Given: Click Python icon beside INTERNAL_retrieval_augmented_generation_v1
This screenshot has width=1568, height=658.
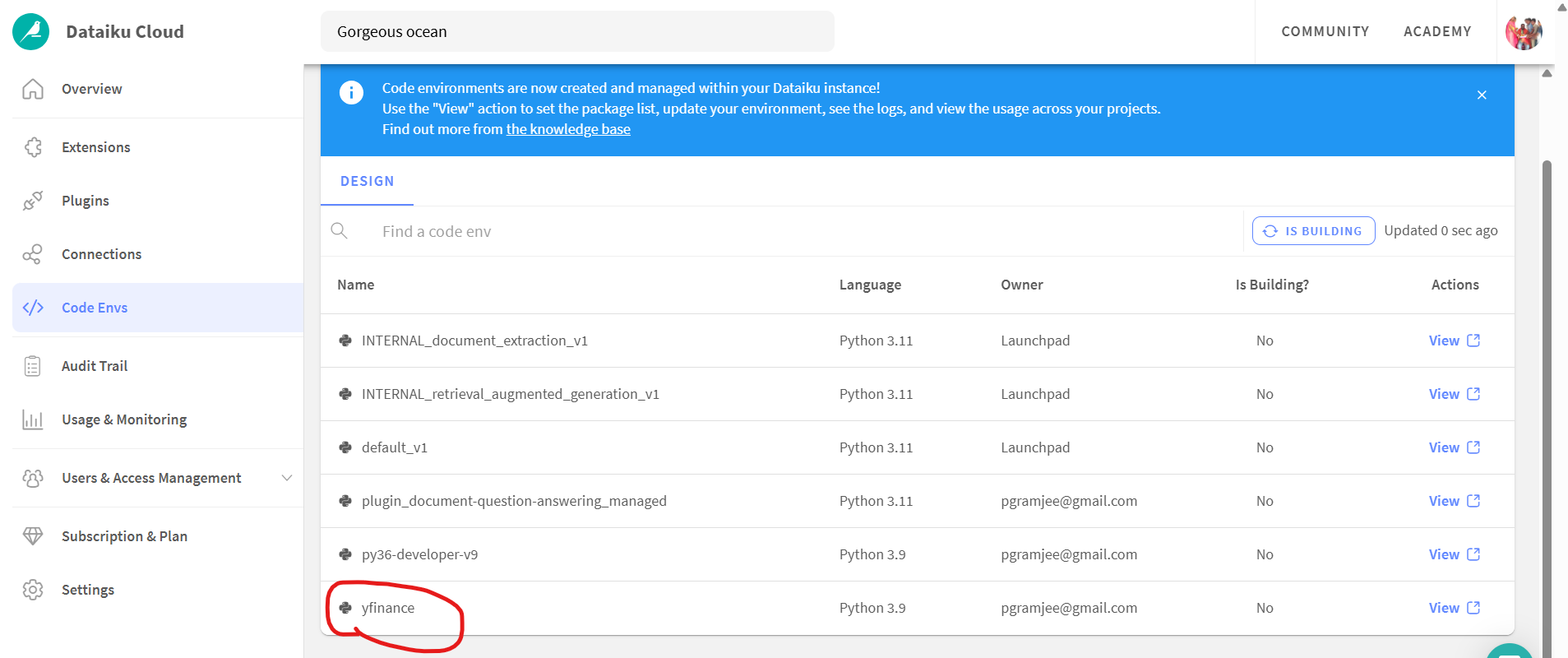Looking at the screenshot, I should pyautogui.click(x=345, y=394).
